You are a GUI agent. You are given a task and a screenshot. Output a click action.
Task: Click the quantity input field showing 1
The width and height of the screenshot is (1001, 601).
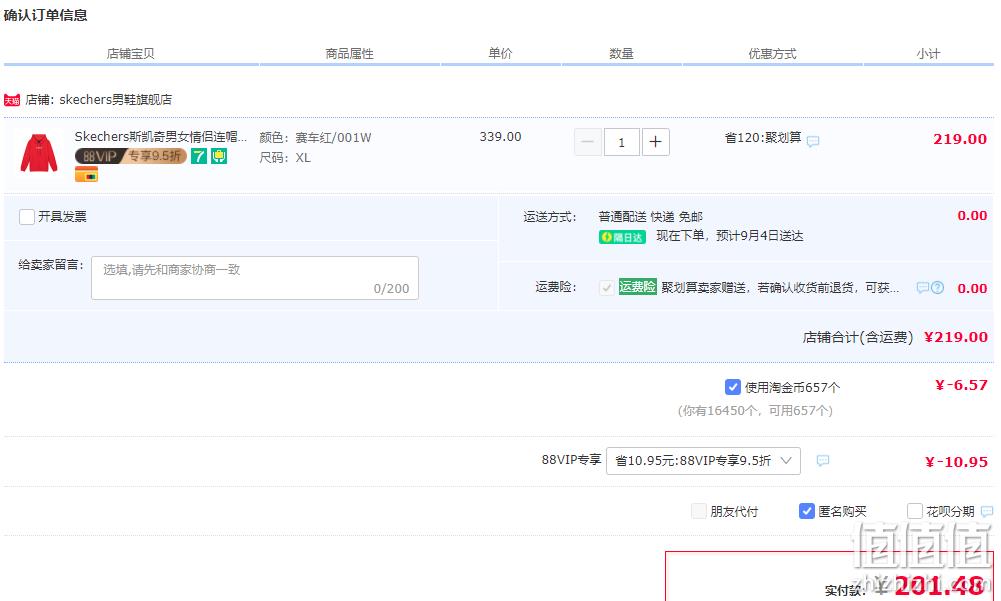point(622,142)
